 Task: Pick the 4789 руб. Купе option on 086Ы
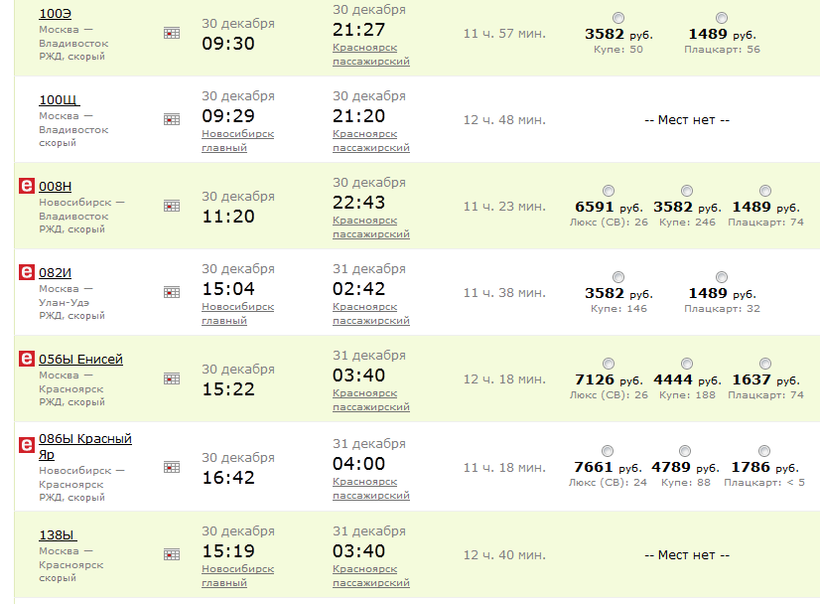click(x=685, y=451)
